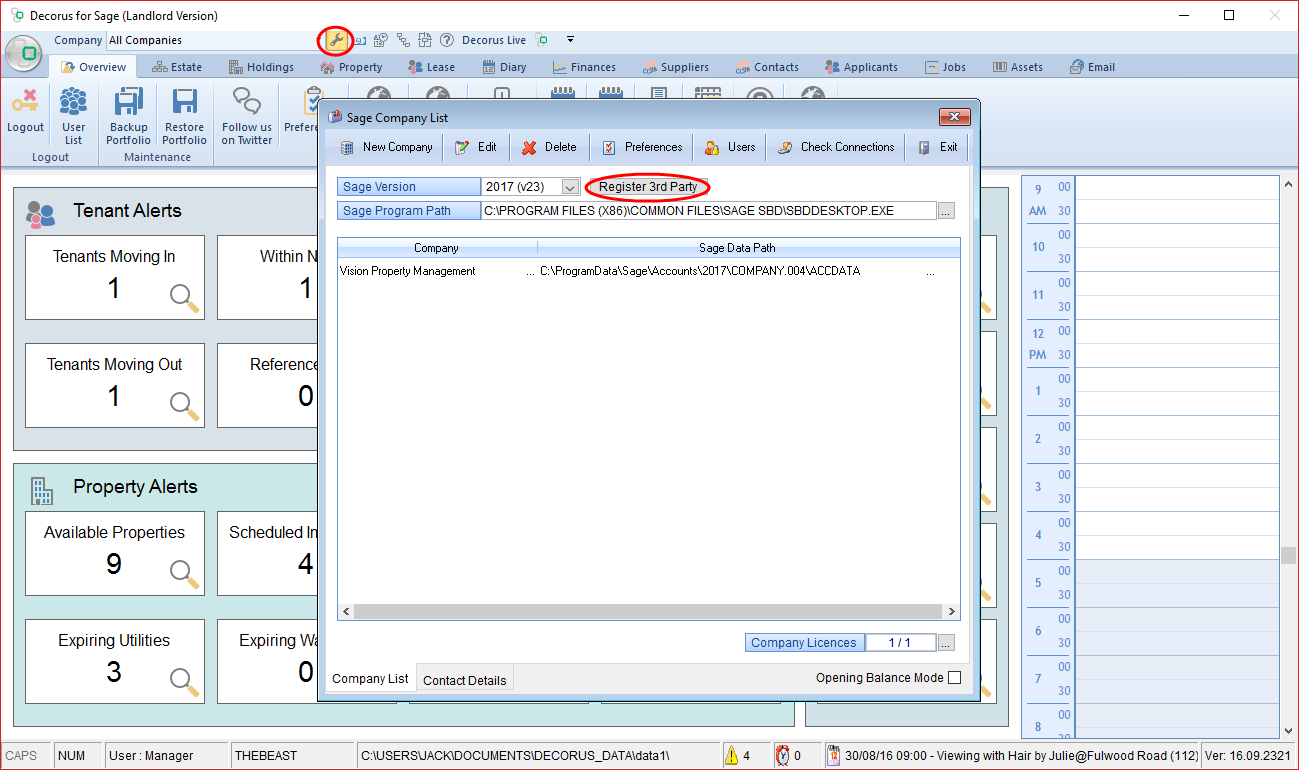Click the Company column header

point(437,248)
